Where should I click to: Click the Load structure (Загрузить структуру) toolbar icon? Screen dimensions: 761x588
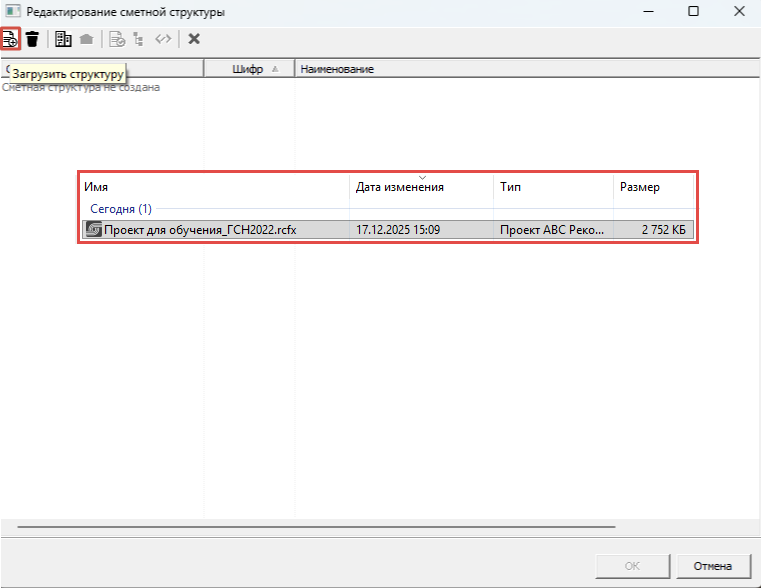(10, 39)
